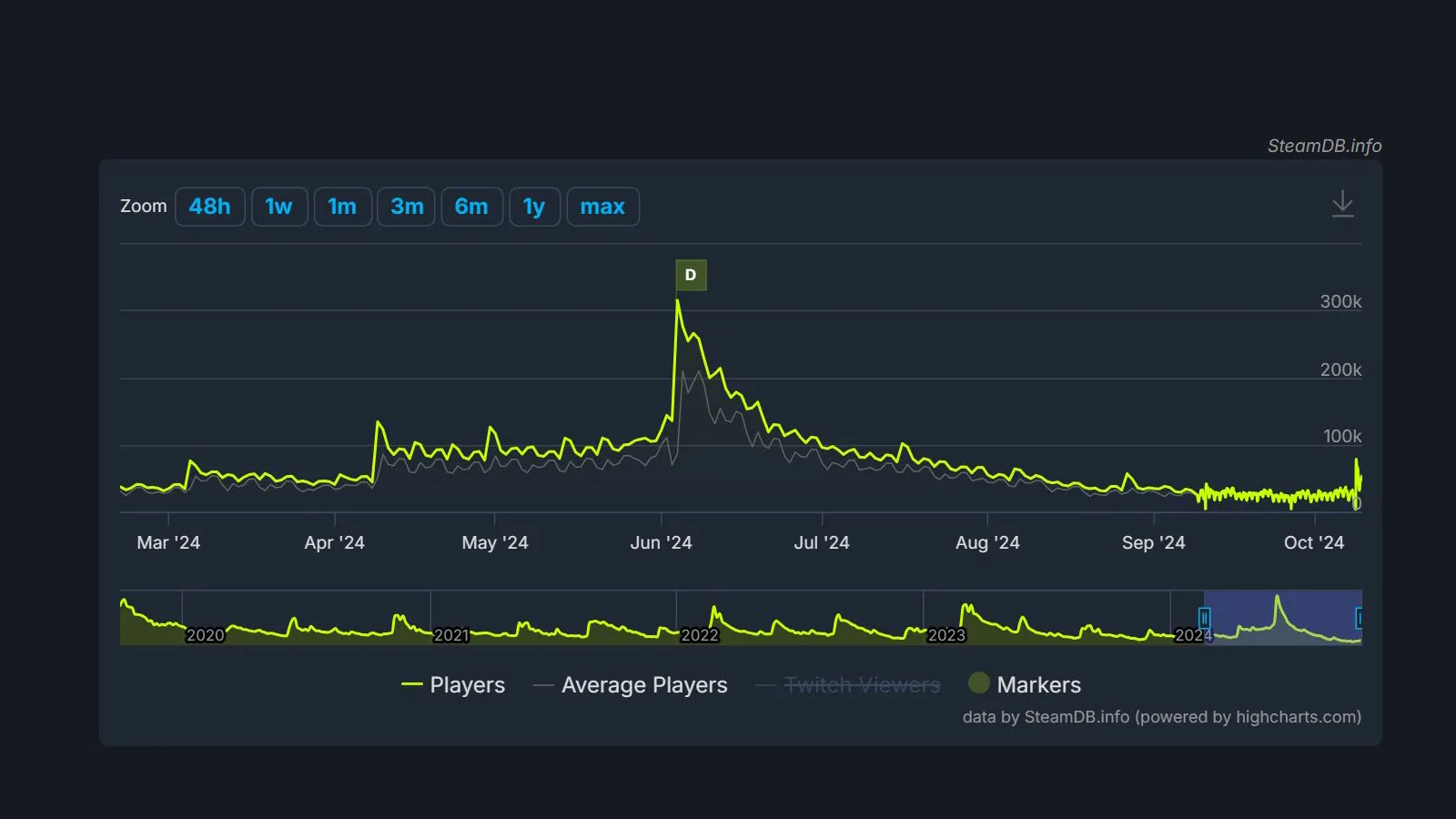1456x819 pixels.
Task: Click the green Markers legend dot
Action: pyautogui.click(x=979, y=683)
